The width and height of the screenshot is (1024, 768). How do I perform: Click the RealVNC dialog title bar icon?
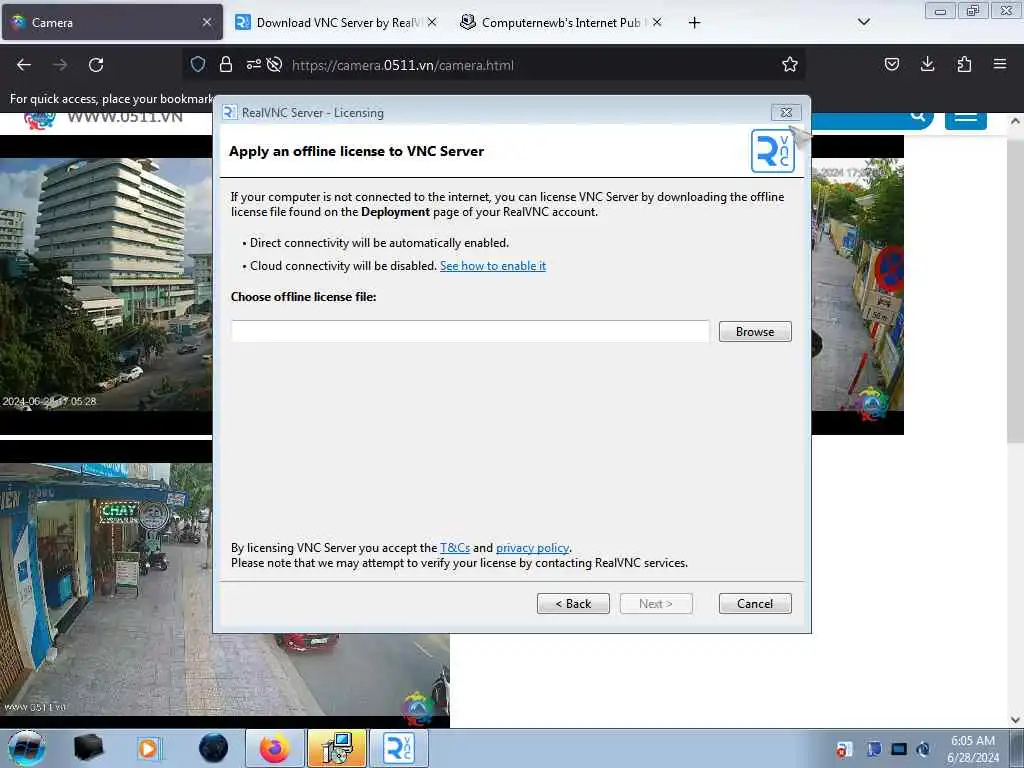point(229,112)
